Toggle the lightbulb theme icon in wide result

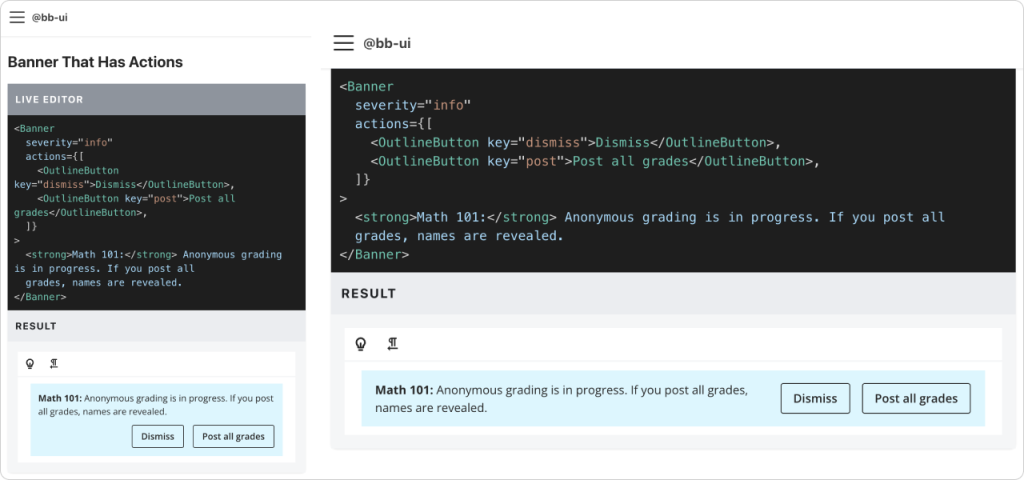click(361, 344)
